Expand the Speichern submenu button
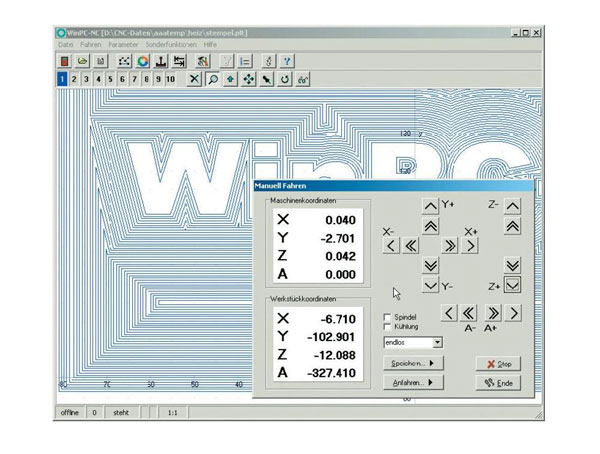Image resolution: width=600 pixels, height=454 pixels. (x=413, y=363)
